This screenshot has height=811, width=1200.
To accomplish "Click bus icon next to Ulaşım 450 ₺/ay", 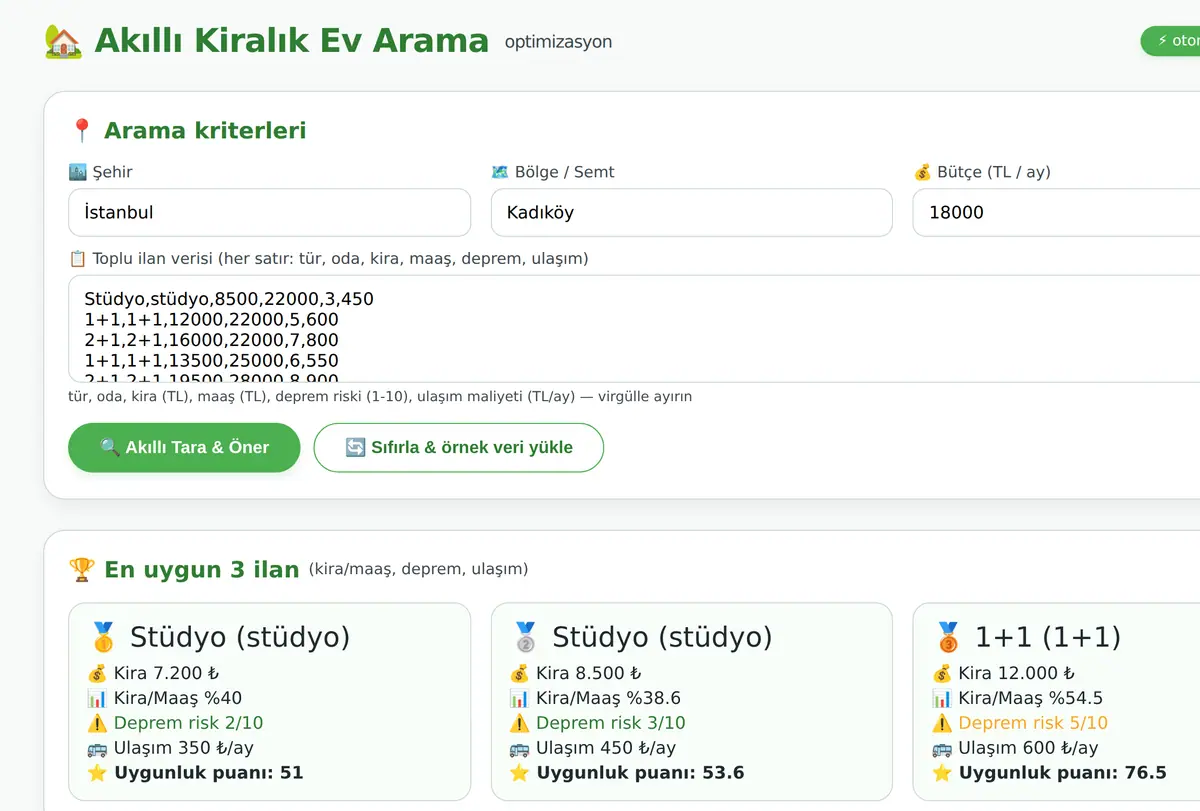I will click(519, 748).
